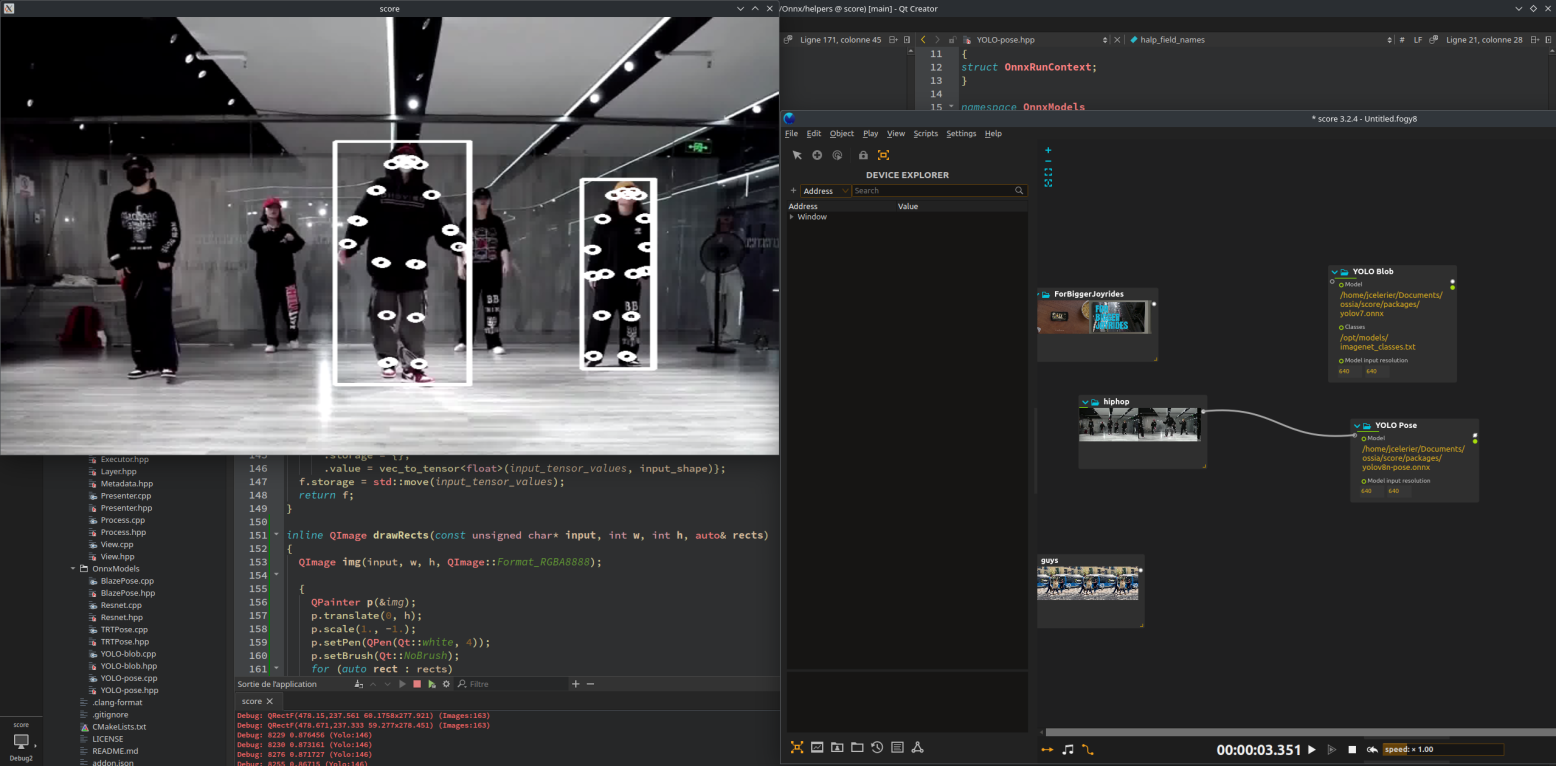Zoom out using the blue minus icon
The width and height of the screenshot is (1556, 766).
click(x=1048, y=161)
